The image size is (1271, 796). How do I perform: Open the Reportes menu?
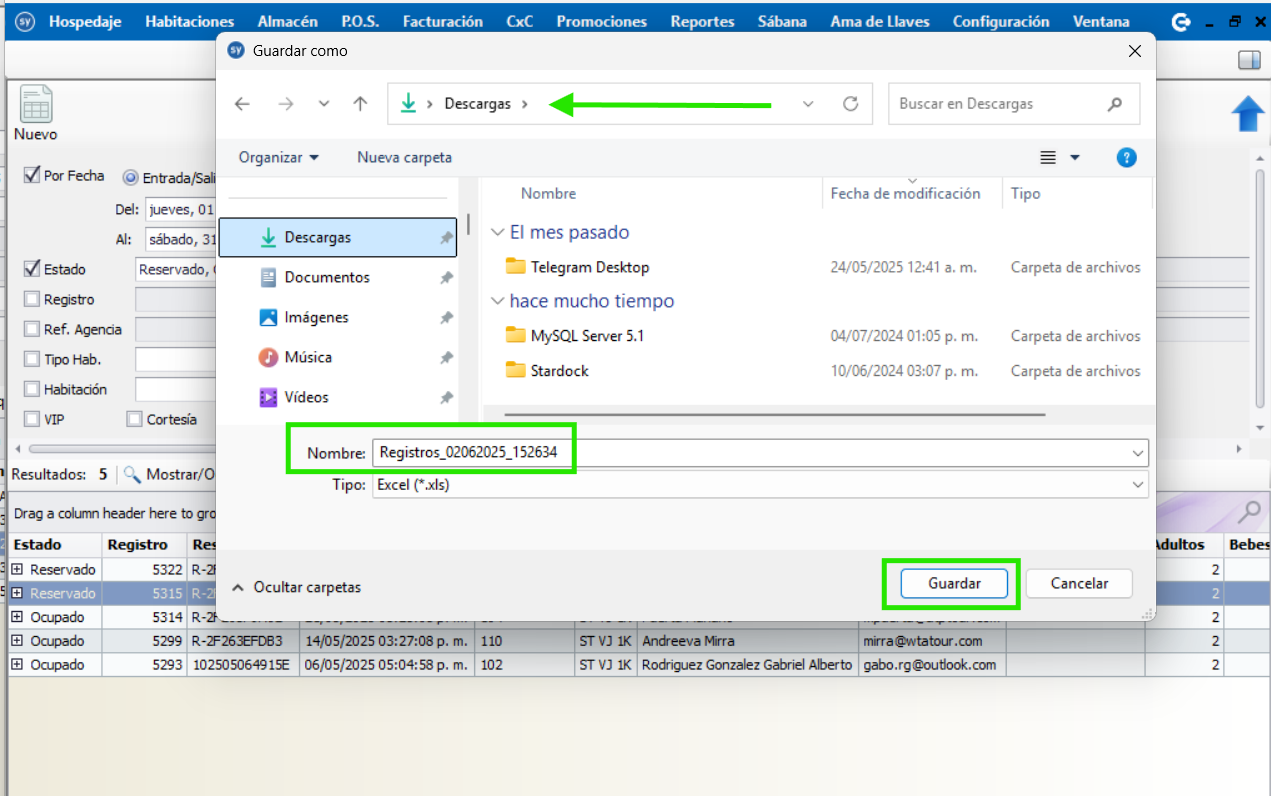click(702, 21)
